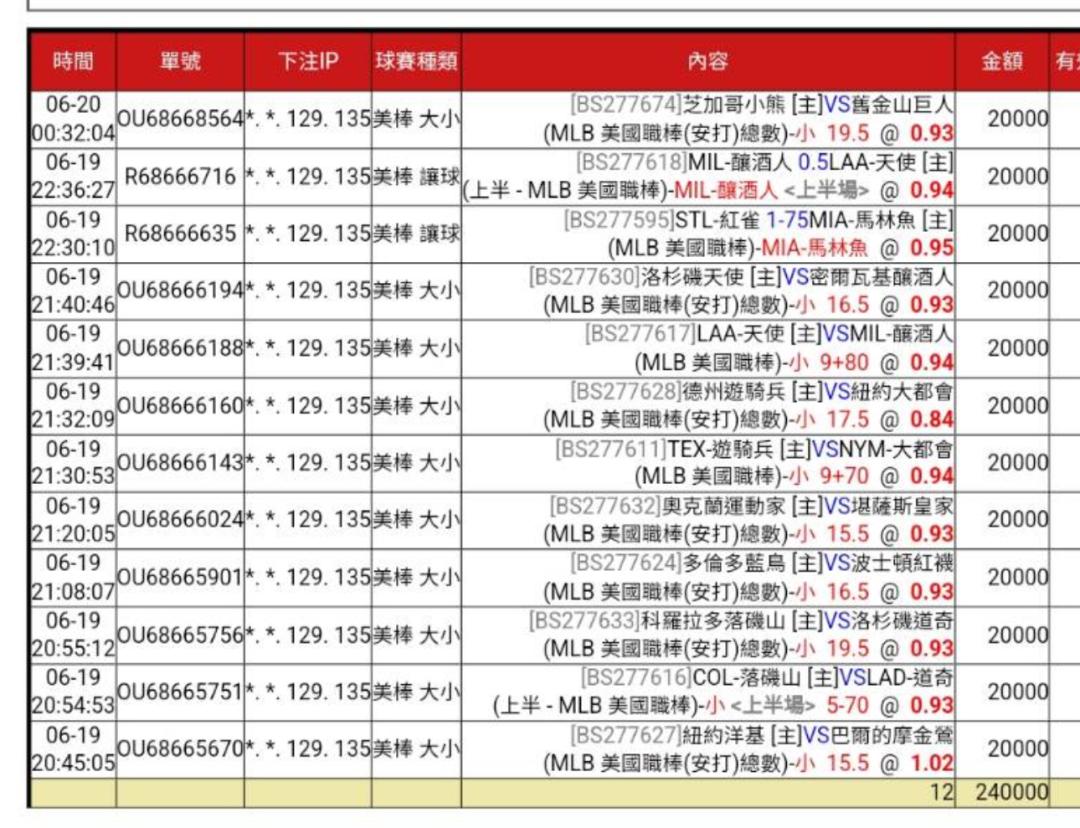Click IP *.*.129.135 in row OU68668564

(308, 119)
